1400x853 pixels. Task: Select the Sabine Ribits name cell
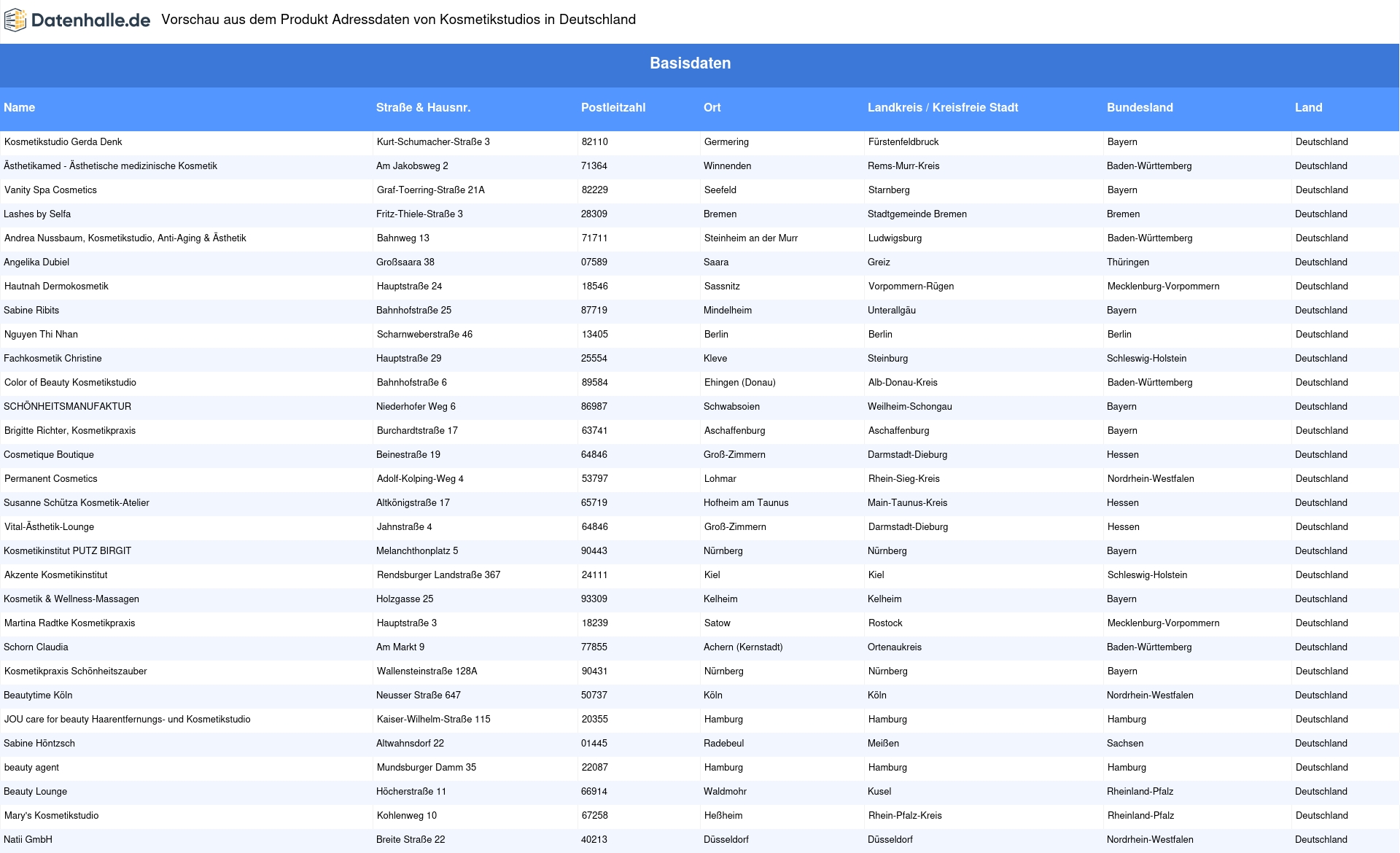pyautogui.click(x=31, y=311)
